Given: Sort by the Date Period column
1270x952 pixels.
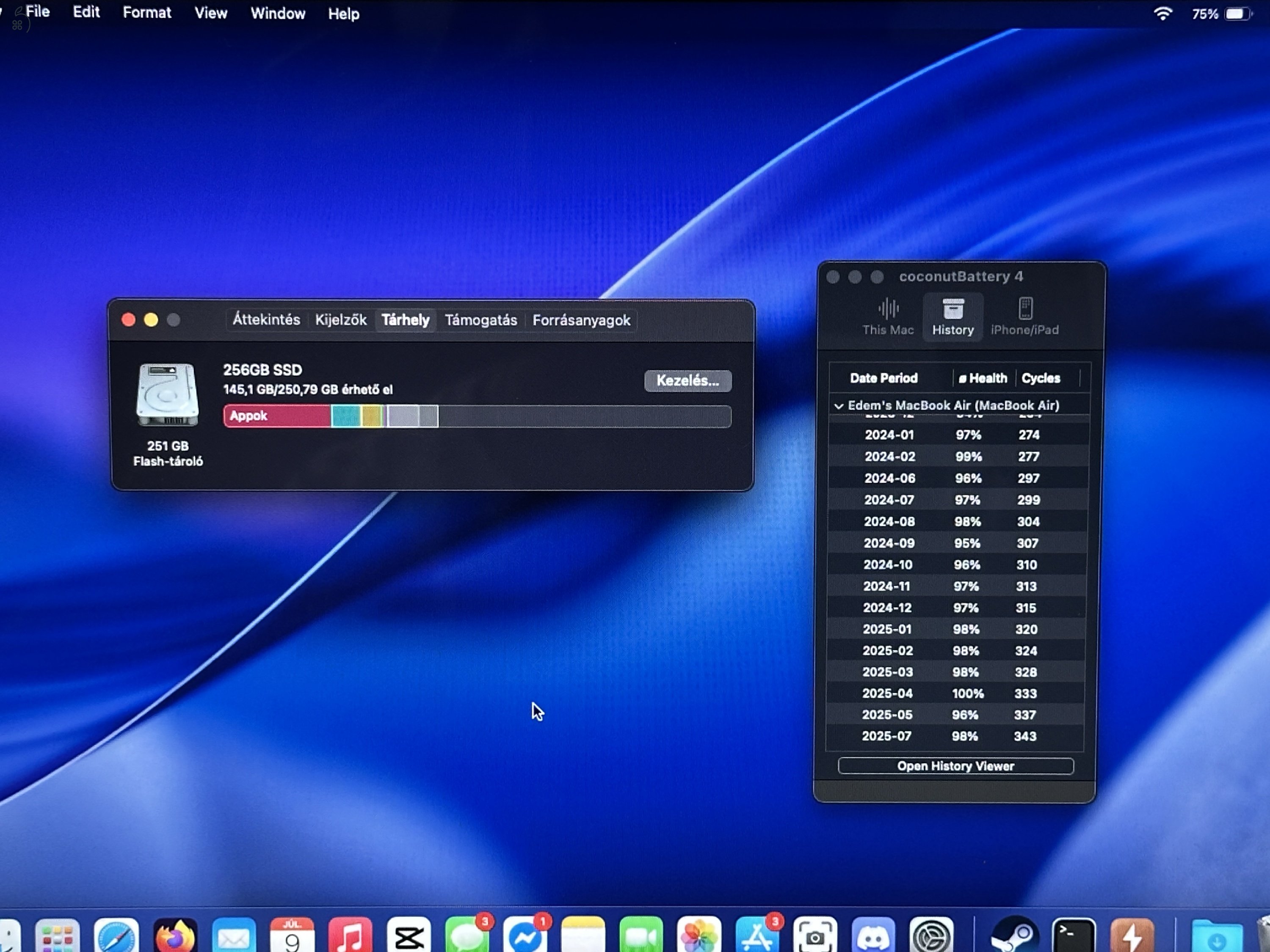Looking at the screenshot, I should click(x=883, y=378).
